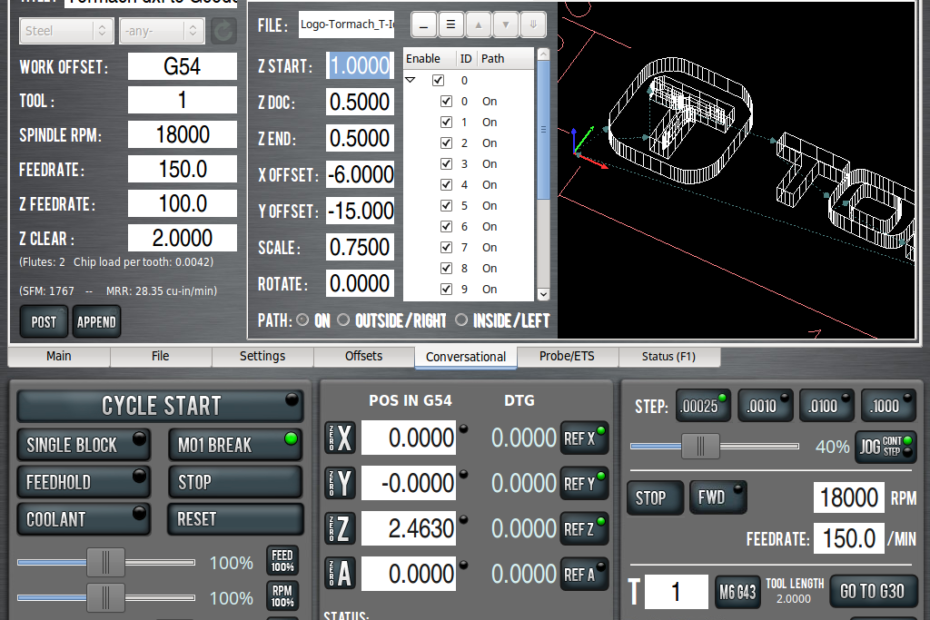Toggle M01 BREAK
The height and width of the screenshot is (620, 930).
click(235, 445)
